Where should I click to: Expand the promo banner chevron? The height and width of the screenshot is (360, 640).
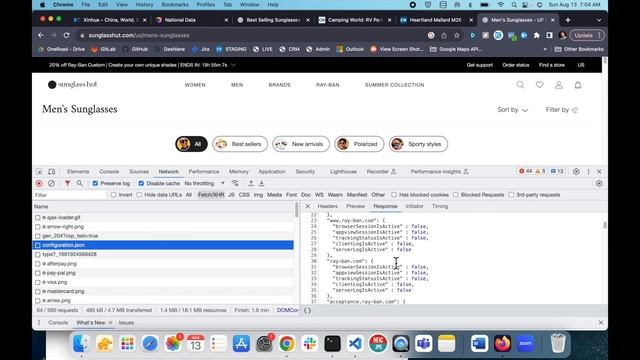tap(233, 65)
